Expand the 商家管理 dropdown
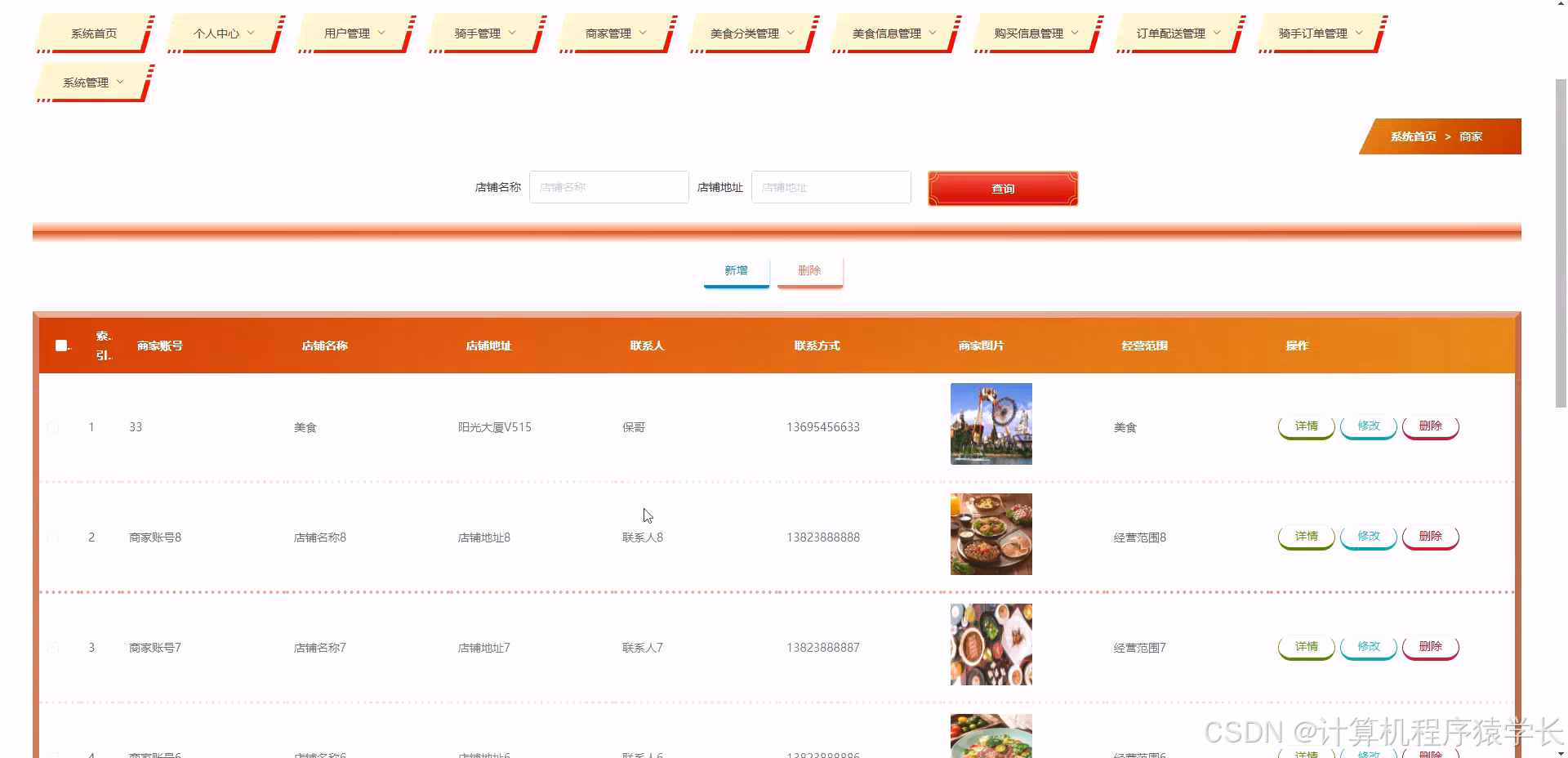Screen dimensions: 1568x758 [x=614, y=33]
